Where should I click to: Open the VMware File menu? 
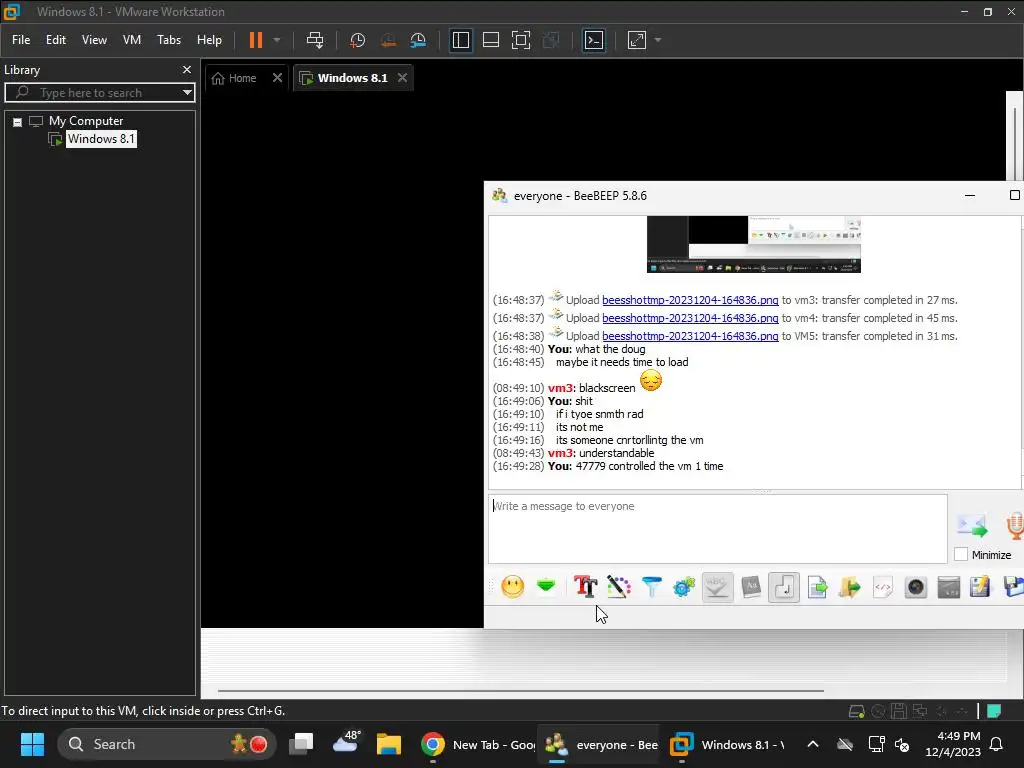21,40
